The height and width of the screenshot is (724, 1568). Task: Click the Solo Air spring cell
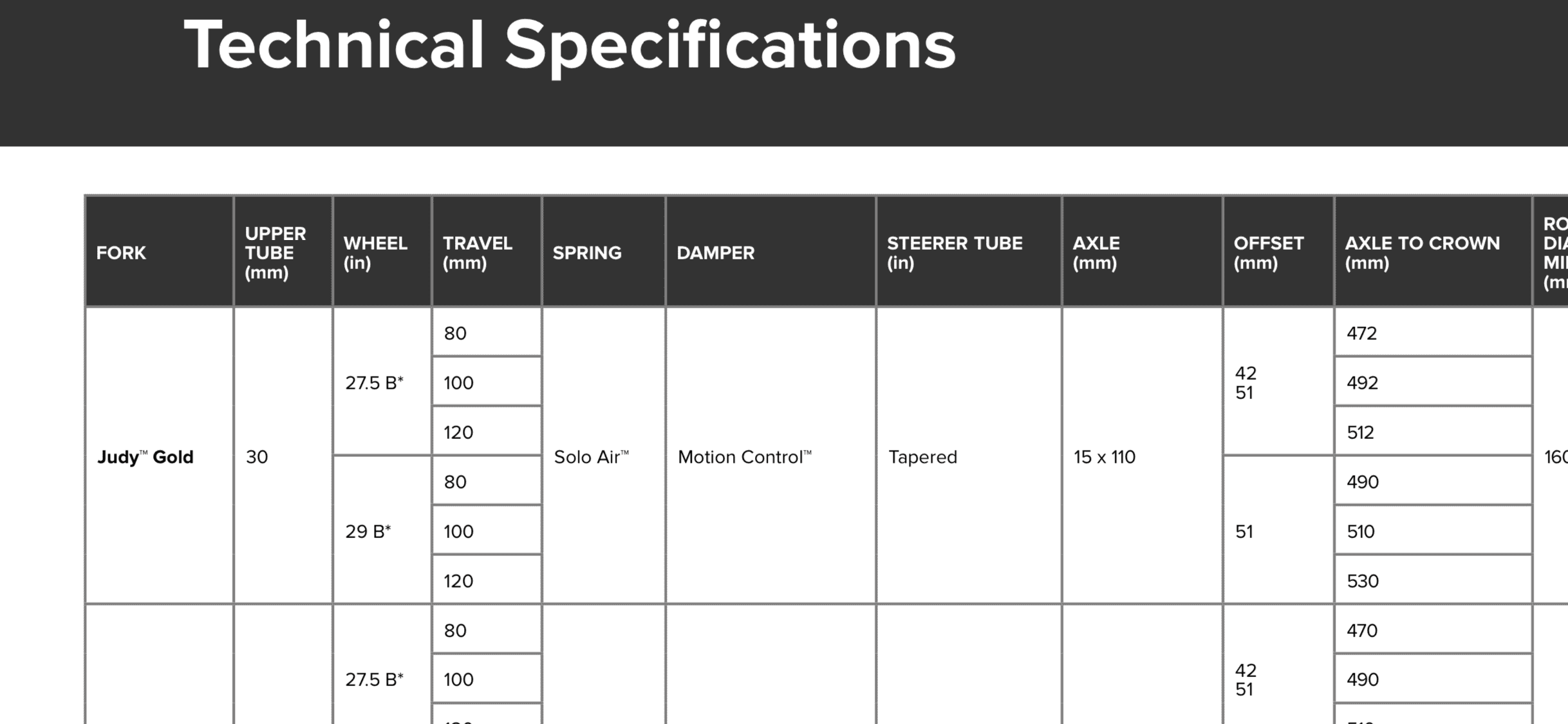(x=604, y=456)
